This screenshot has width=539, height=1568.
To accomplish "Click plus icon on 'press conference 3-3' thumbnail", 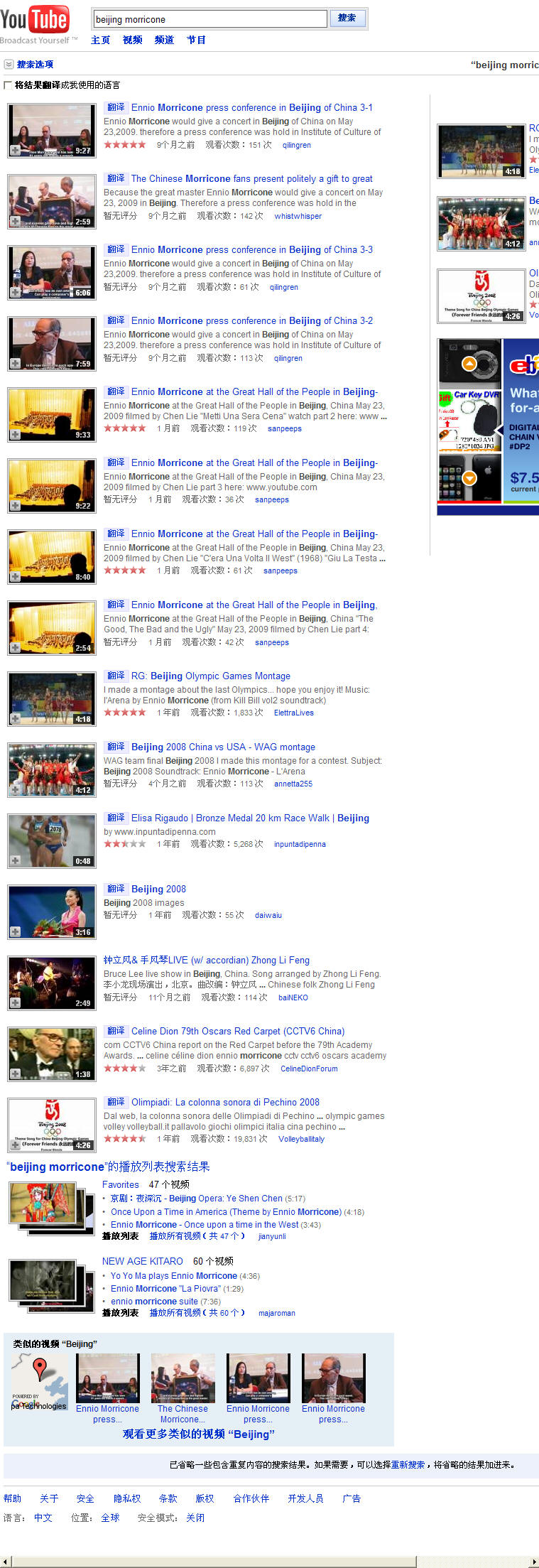I will tap(15, 293).
